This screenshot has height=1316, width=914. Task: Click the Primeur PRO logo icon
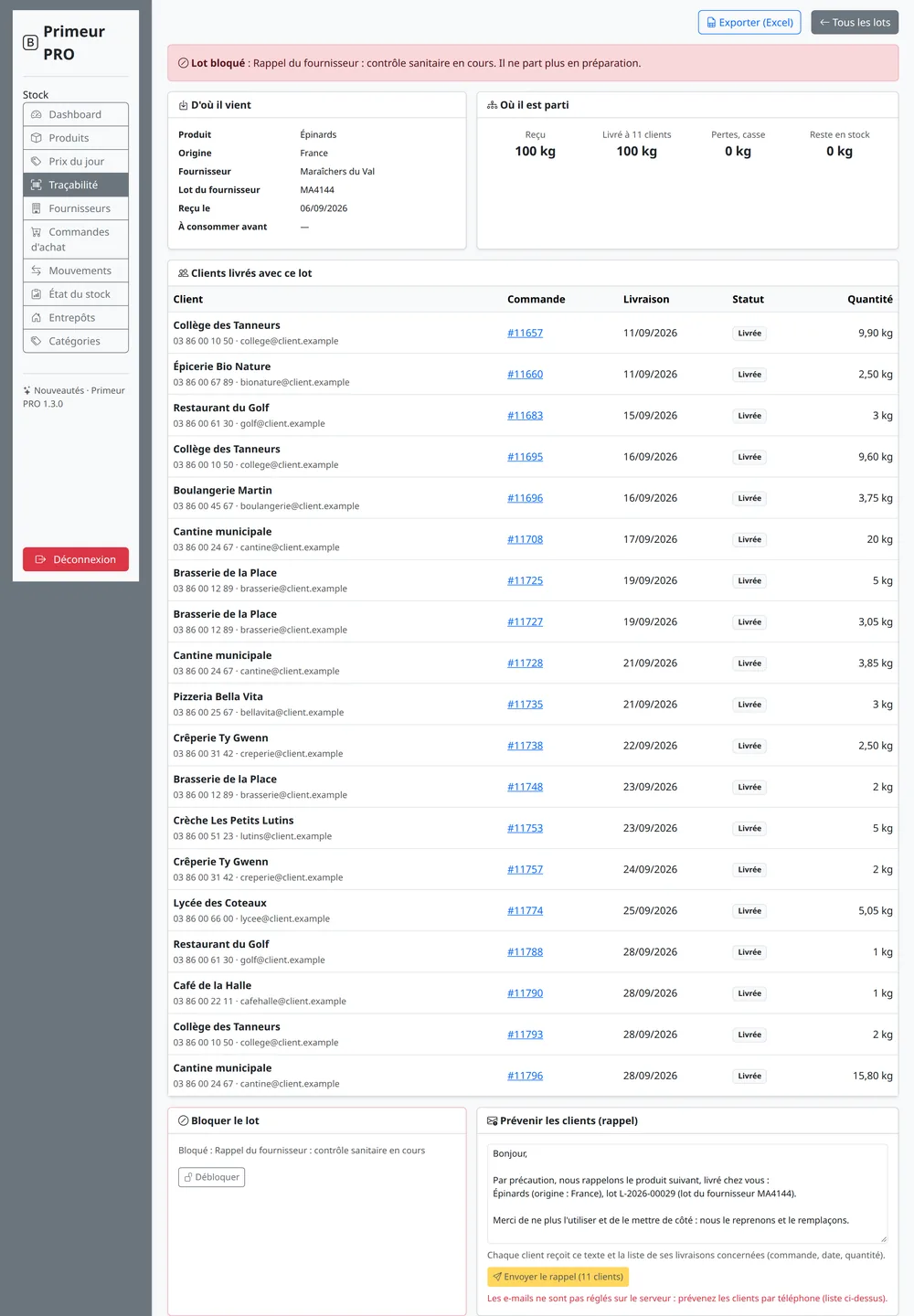30,42
